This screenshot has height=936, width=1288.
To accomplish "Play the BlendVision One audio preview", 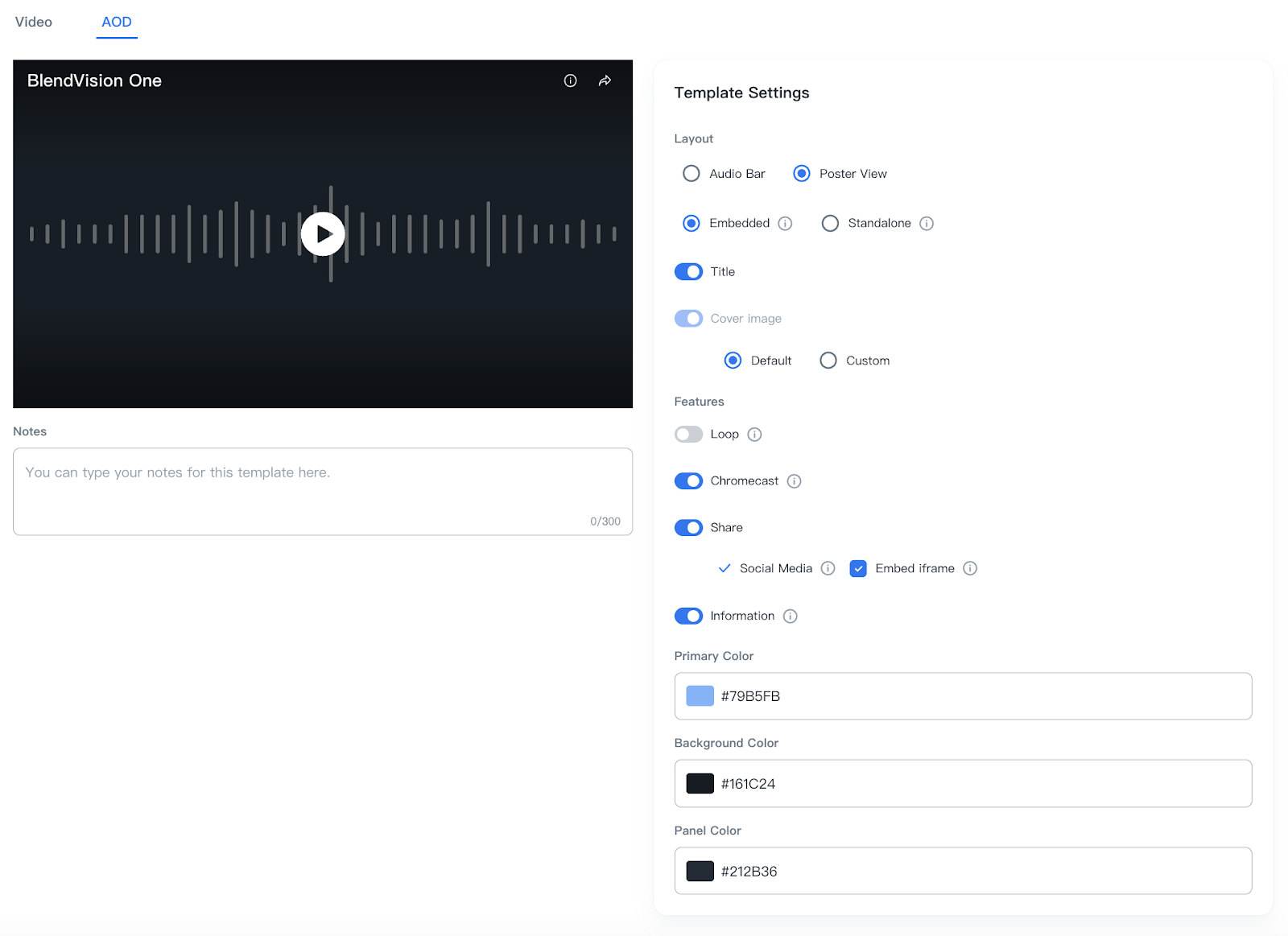I will pos(322,233).
